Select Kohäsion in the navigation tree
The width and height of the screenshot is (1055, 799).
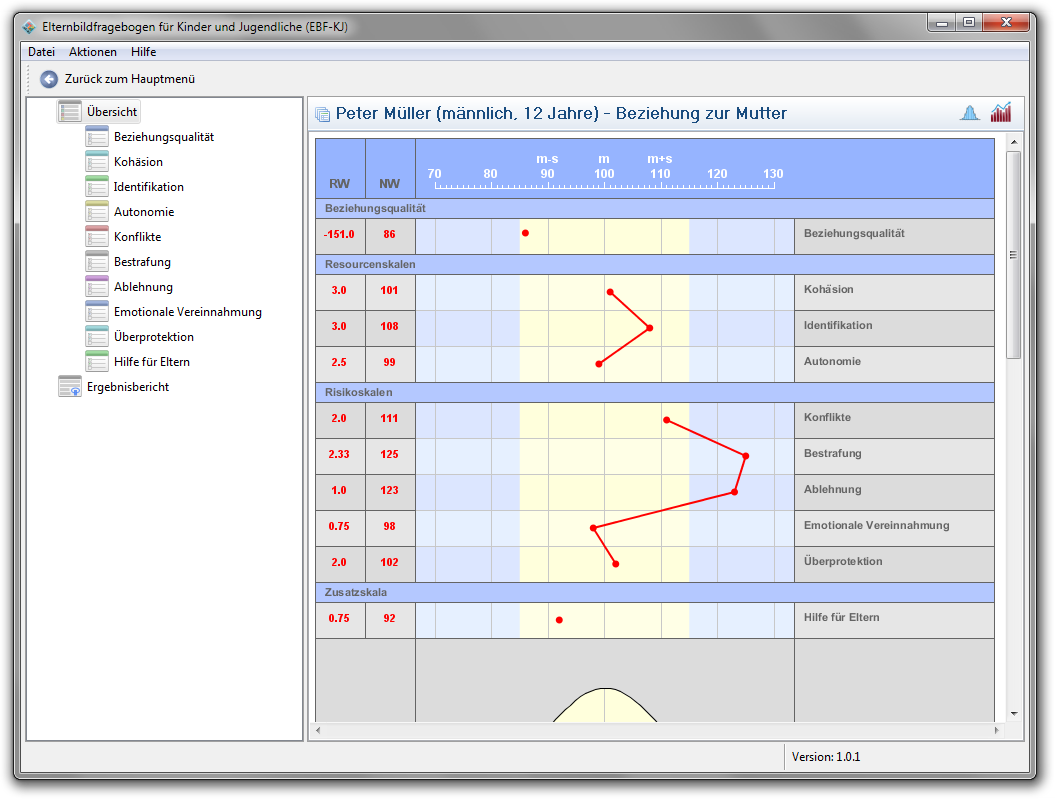(138, 161)
